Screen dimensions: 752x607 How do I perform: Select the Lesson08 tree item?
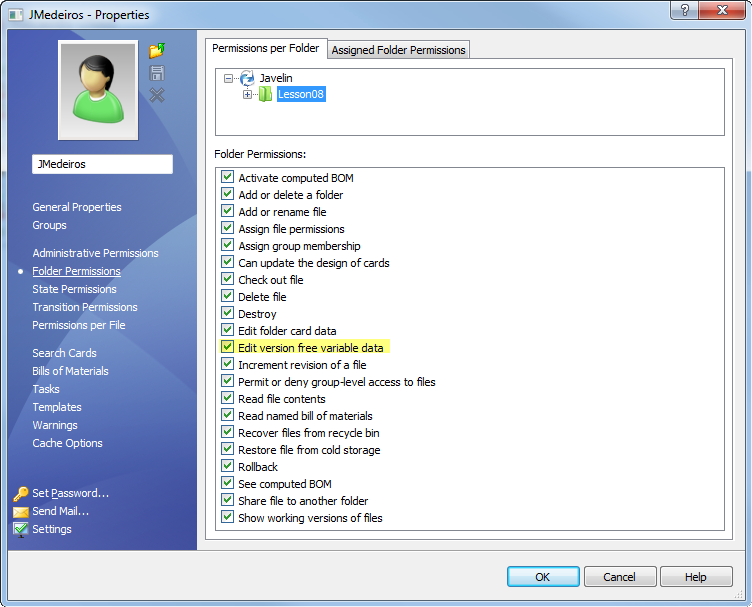point(301,94)
